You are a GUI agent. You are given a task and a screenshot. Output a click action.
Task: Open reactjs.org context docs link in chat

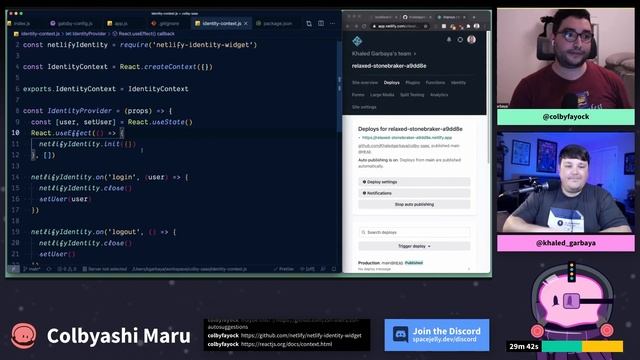click(286, 344)
